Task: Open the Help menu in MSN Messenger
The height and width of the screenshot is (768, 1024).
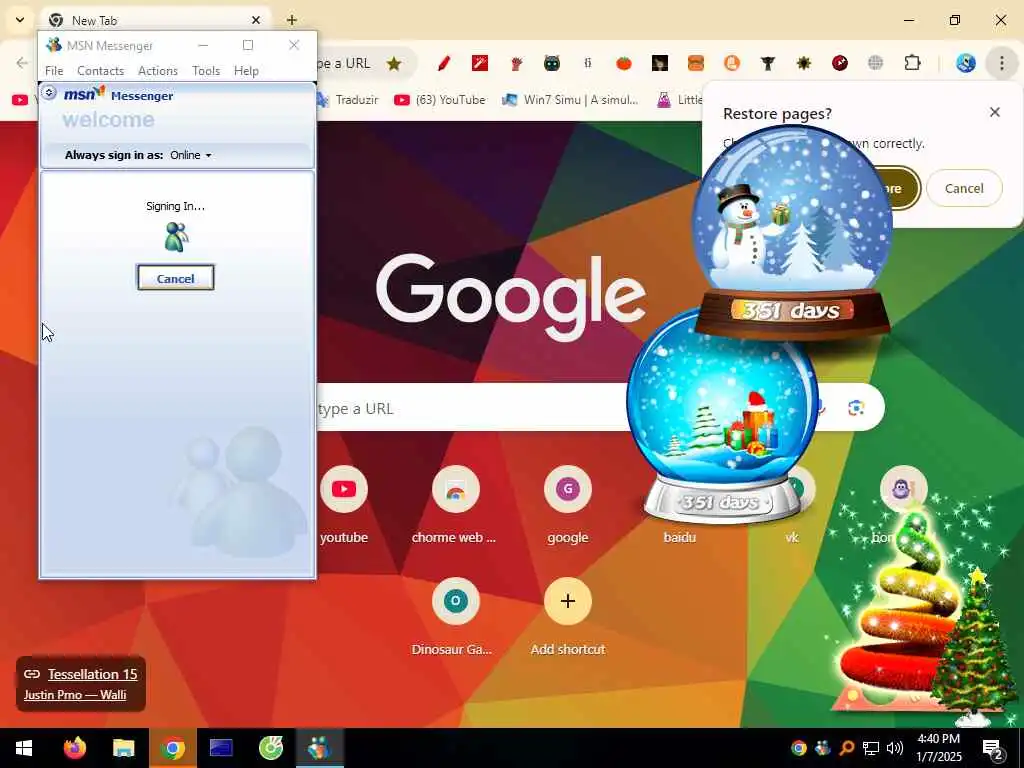Action: pyautogui.click(x=246, y=71)
